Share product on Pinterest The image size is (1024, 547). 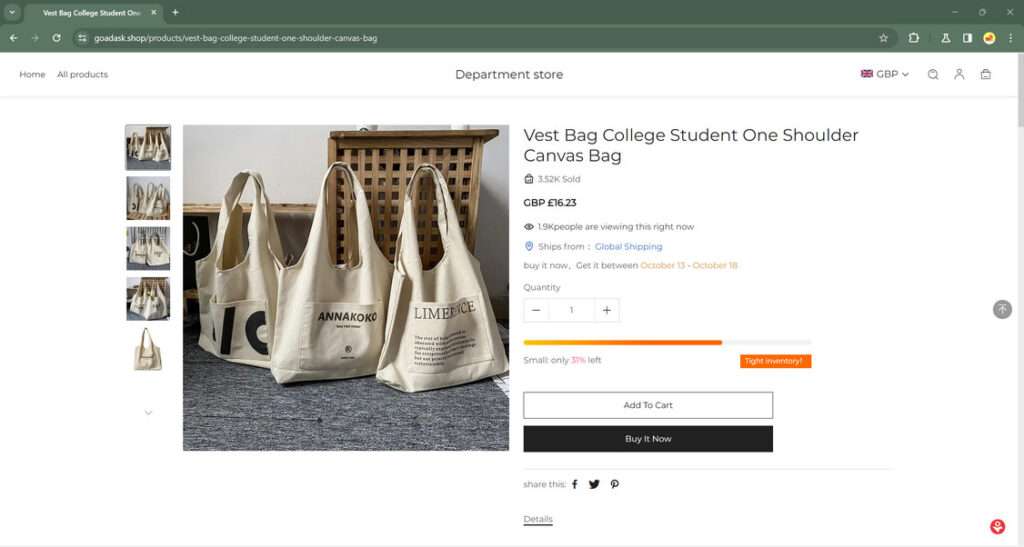point(614,484)
